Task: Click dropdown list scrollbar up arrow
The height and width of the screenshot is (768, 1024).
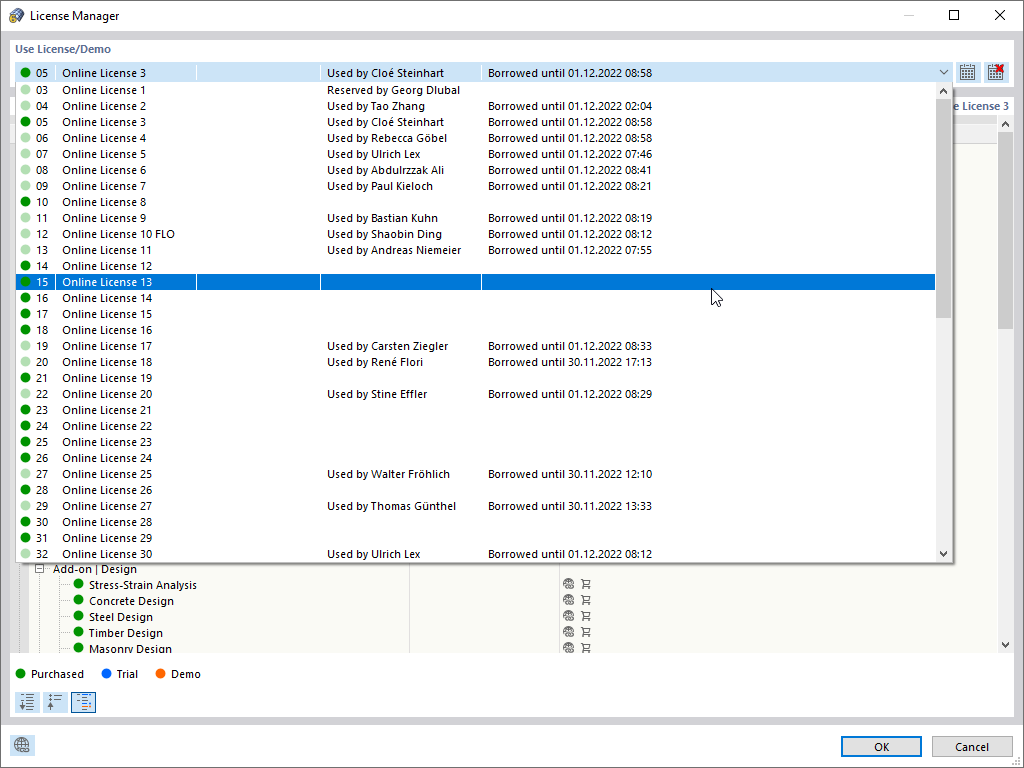Action: click(x=943, y=91)
